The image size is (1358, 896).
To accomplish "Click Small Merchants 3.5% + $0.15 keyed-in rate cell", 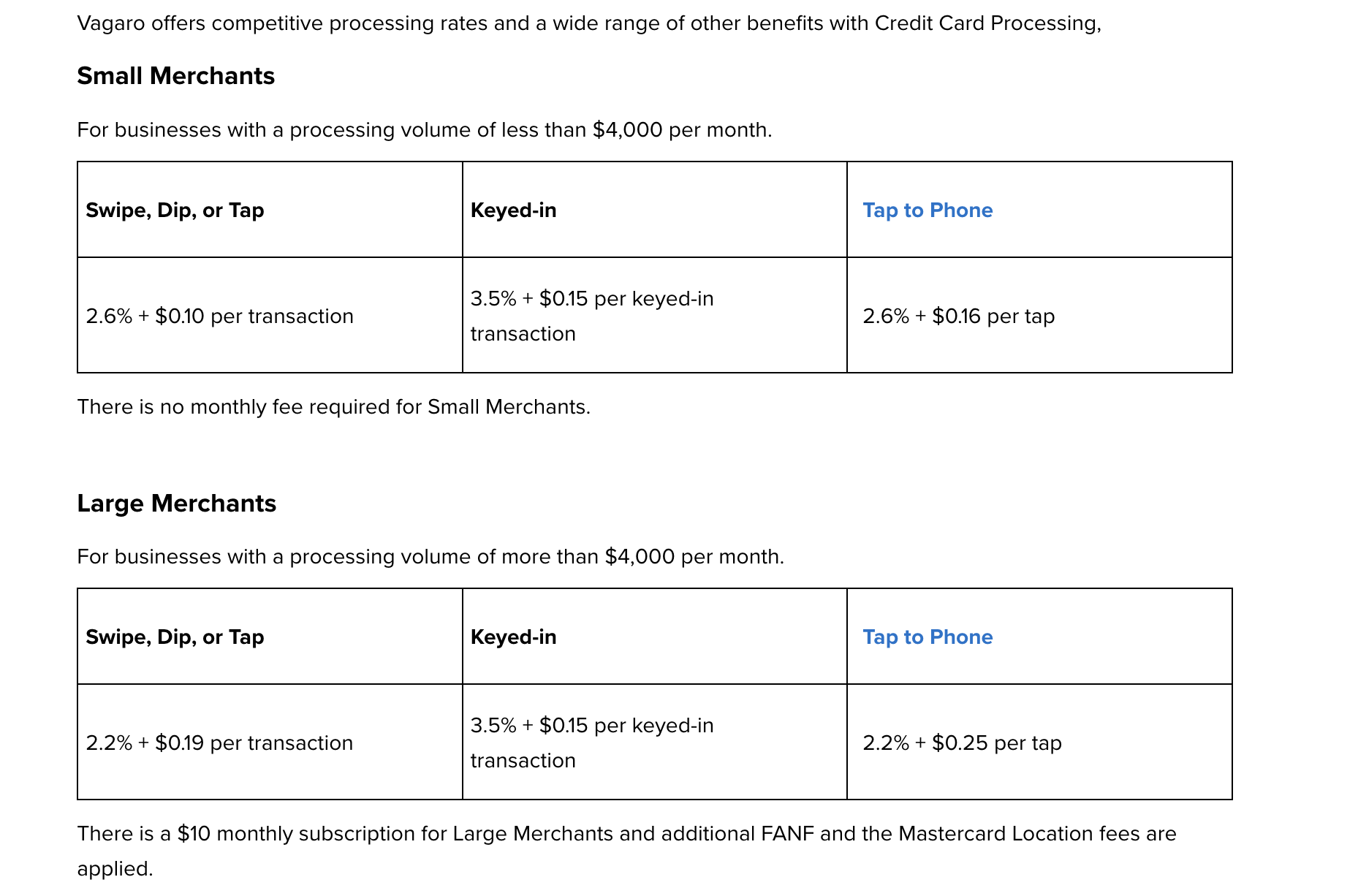I will point(591,316).
